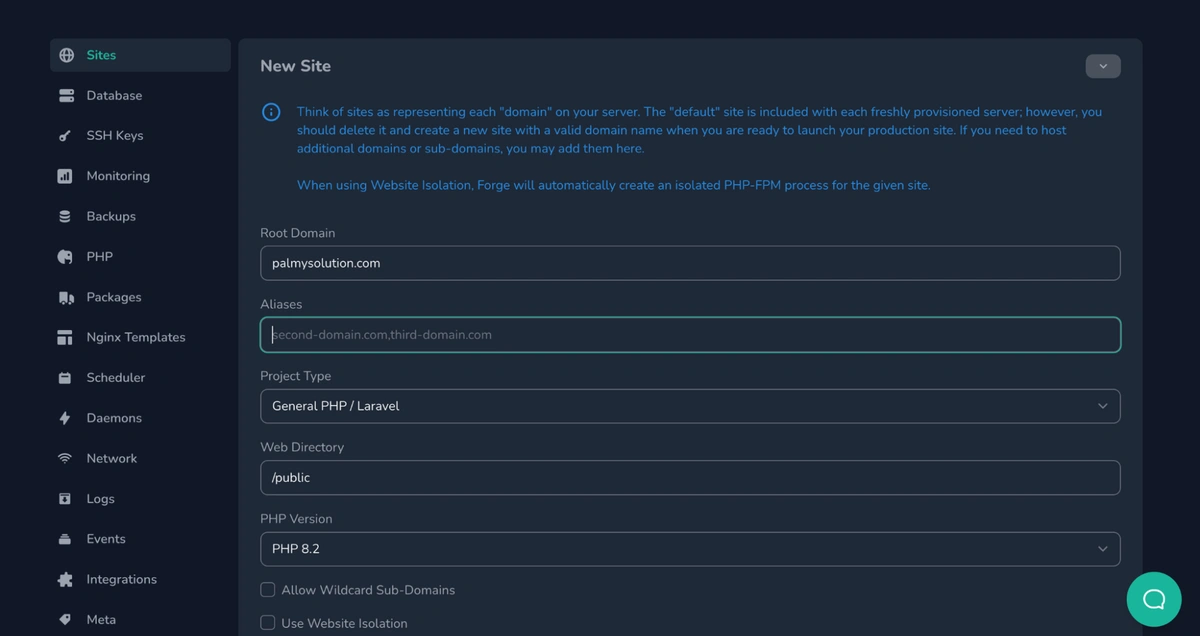Image resolution: width=1200 pixels, height=636 pixels.
Task: Enable Allow Wildcard Sub-Domains checkbox
Action: (268, 590)
